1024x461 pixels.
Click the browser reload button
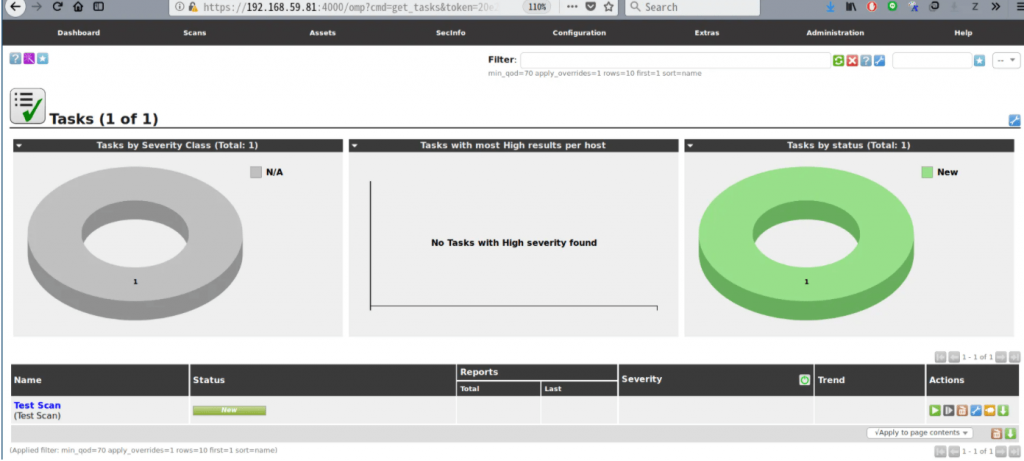pos(57,7)
